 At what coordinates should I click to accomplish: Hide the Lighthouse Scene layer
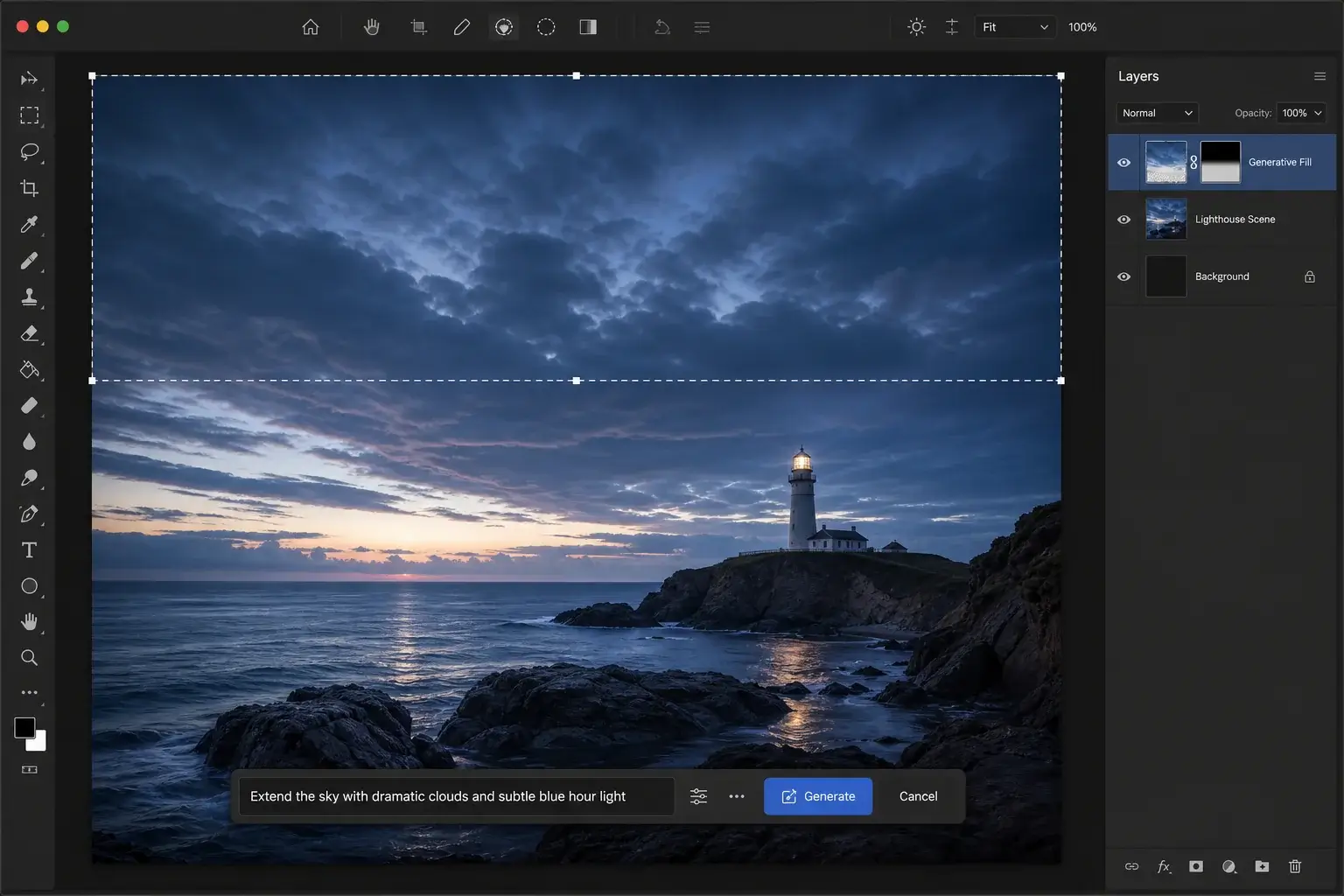(x=1124, y=220)
